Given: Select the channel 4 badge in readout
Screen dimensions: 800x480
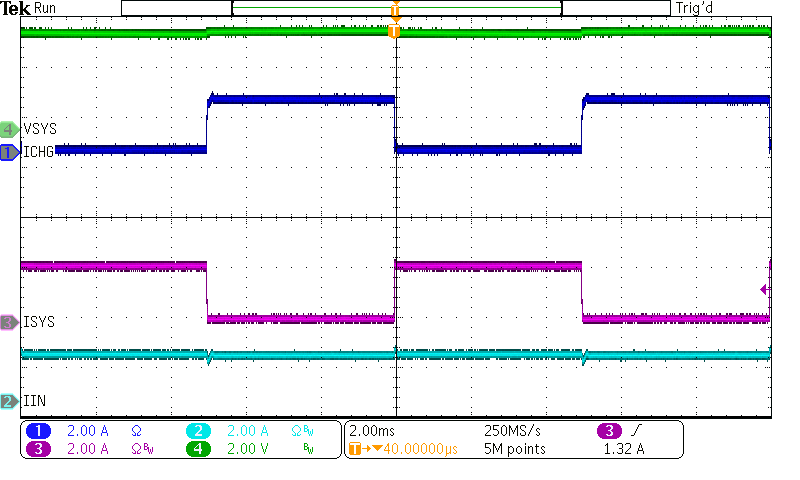Looking at the screenshot, I should pyautogui.click(x=199, y=449).
